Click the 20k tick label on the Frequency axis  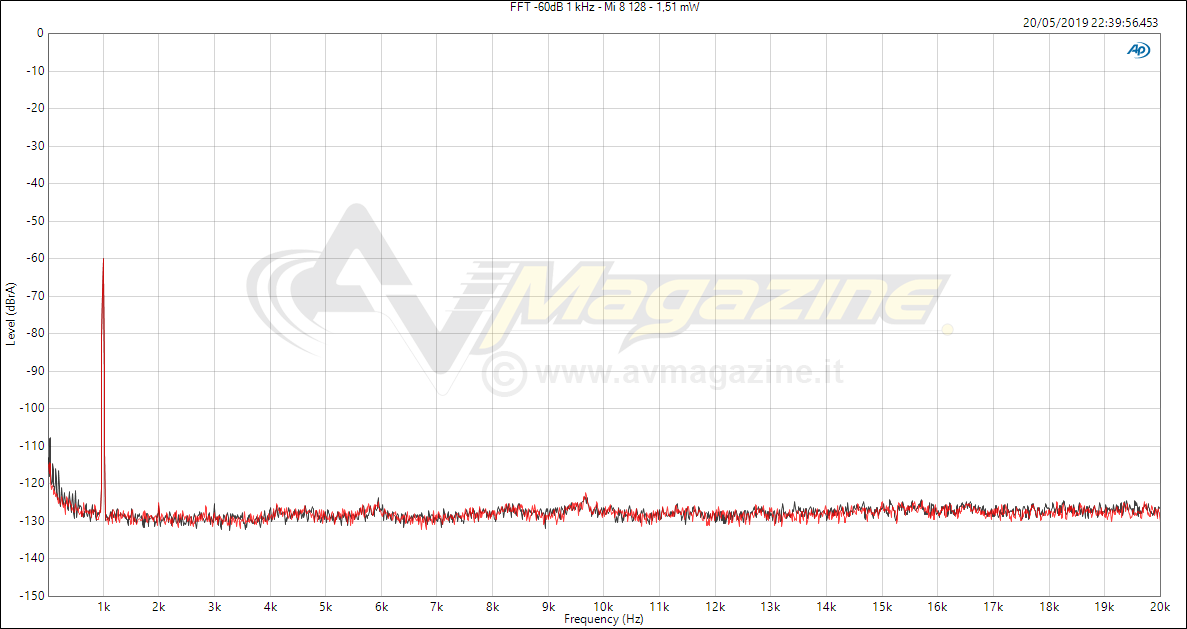pos(1160,607)
